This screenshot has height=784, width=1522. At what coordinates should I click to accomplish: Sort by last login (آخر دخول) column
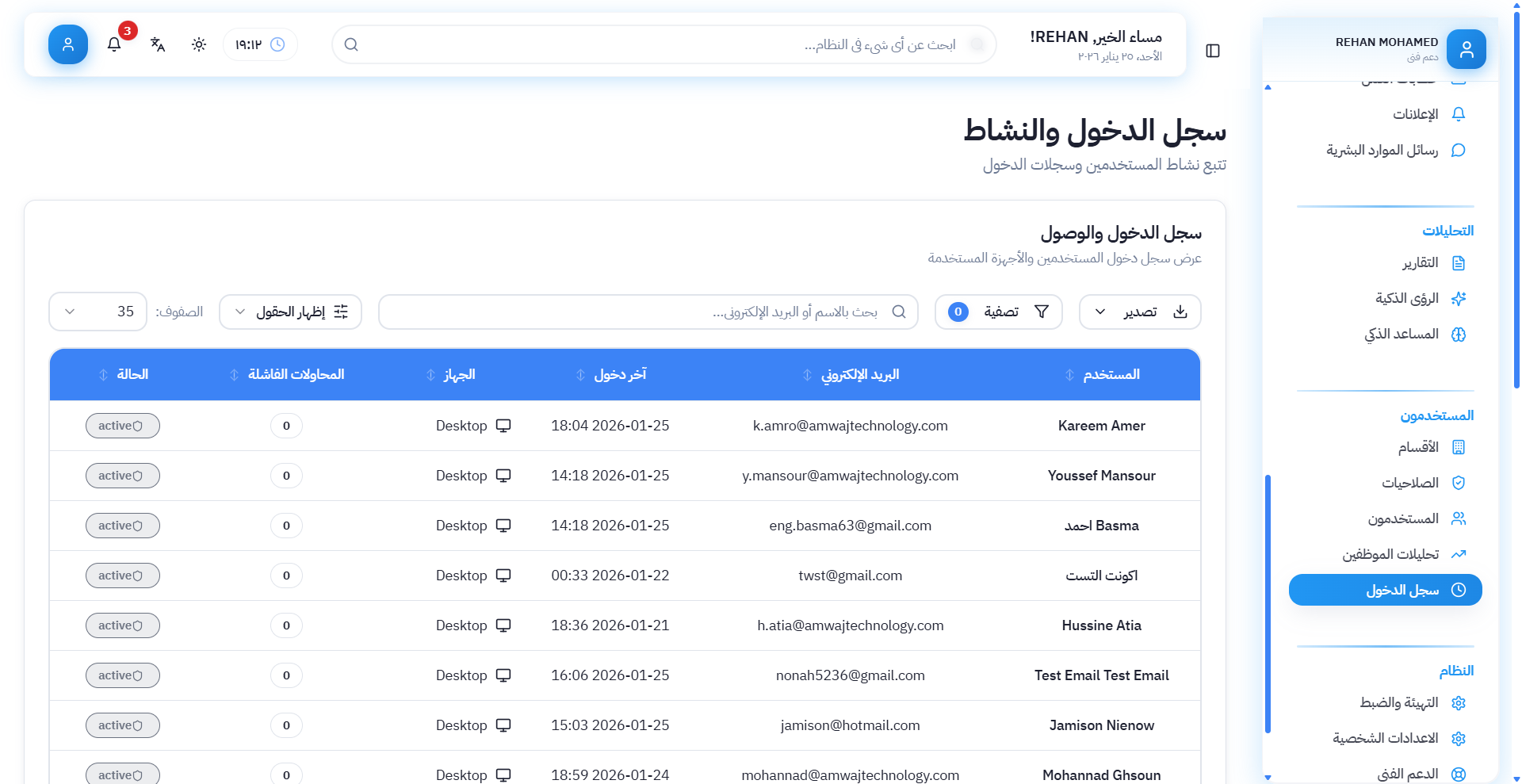click(x=620, y=374)
